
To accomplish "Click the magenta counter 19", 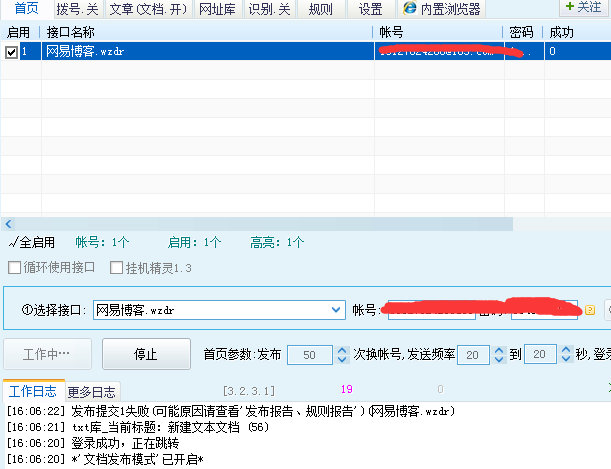I will pyautogui.click(x=346, y=389).
